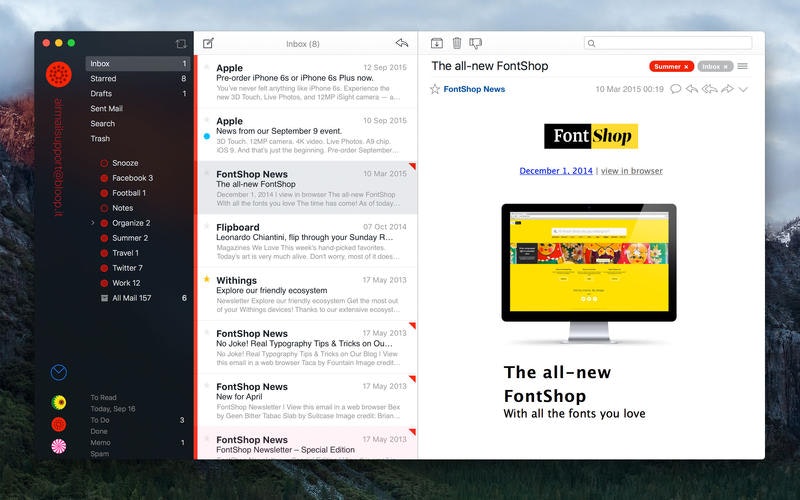The height and width of the screenshot is (500, 800).
Task: Click the 'view in browser' link
Action: pos(632,171)
